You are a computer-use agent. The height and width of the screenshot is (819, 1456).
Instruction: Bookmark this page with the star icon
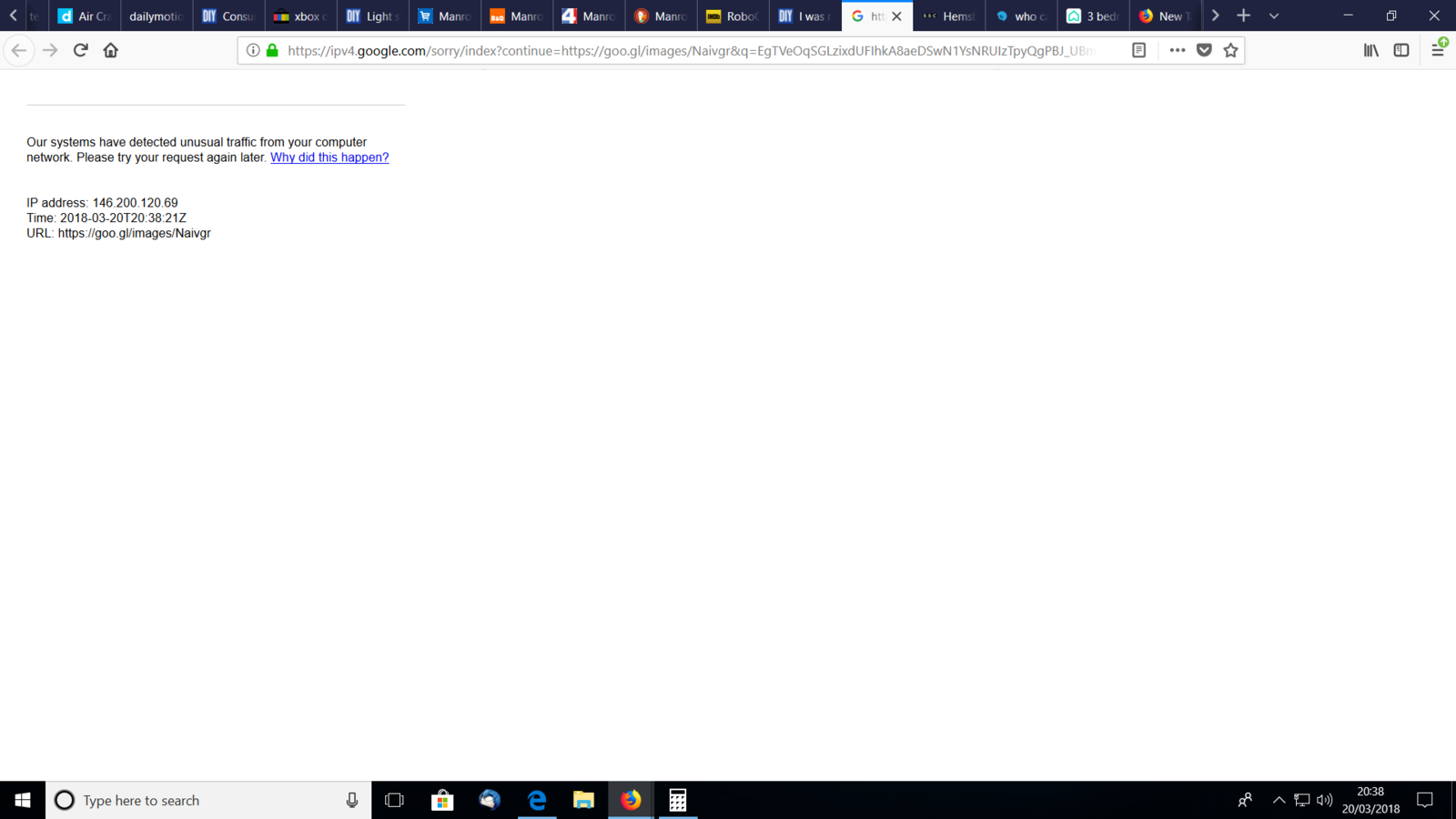(1230, 50)
